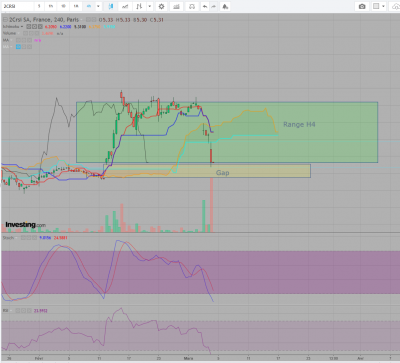Remove the Ichimoku indicator
This screenshot has height=363, width=400.
coord(40,27)
